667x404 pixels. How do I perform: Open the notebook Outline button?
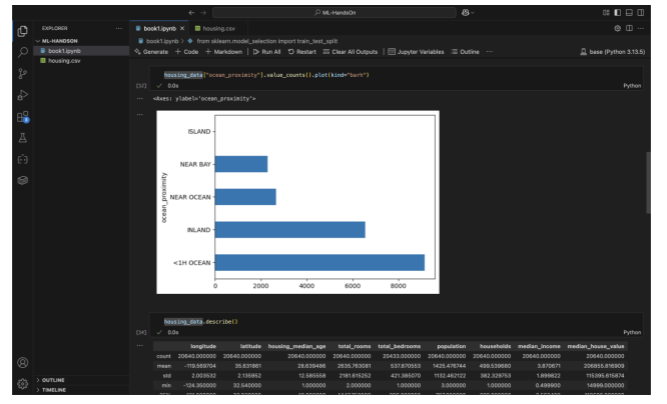click(465, 52)
